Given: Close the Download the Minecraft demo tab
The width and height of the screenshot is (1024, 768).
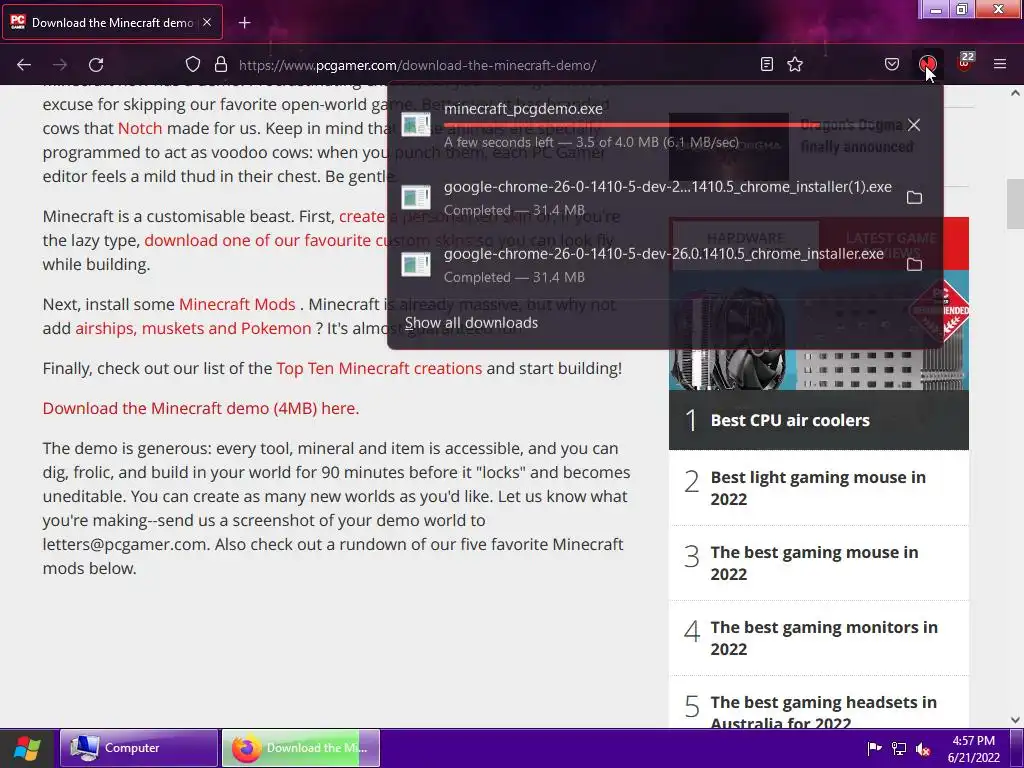Looking at the screenshot, I should (x=207, y=22).
